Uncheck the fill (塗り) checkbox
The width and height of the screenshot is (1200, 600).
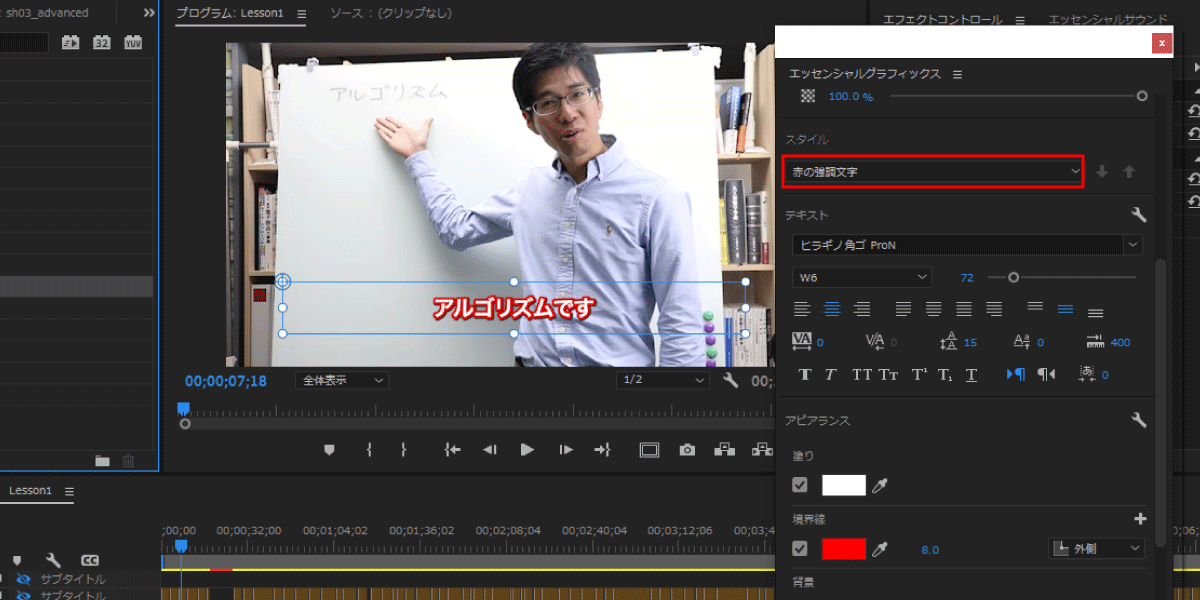point(799,485)
